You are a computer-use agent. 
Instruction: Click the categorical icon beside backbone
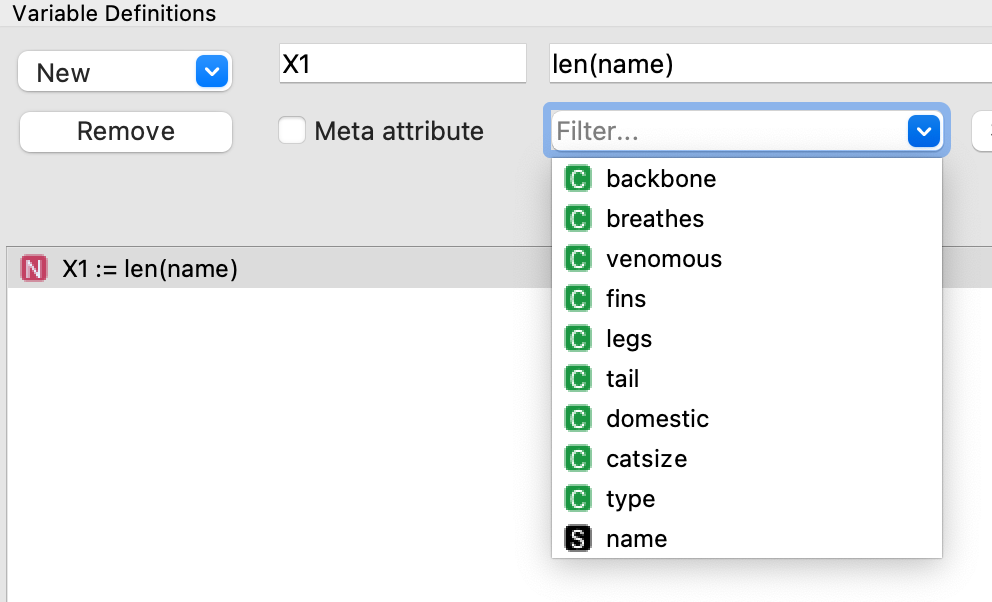tap(577, 178)
